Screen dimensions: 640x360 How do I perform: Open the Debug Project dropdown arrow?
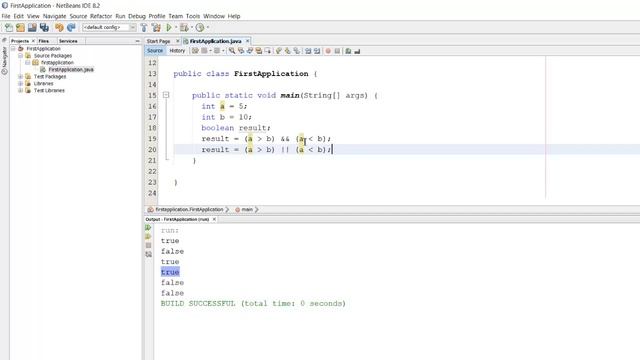[x=192, y=27]
